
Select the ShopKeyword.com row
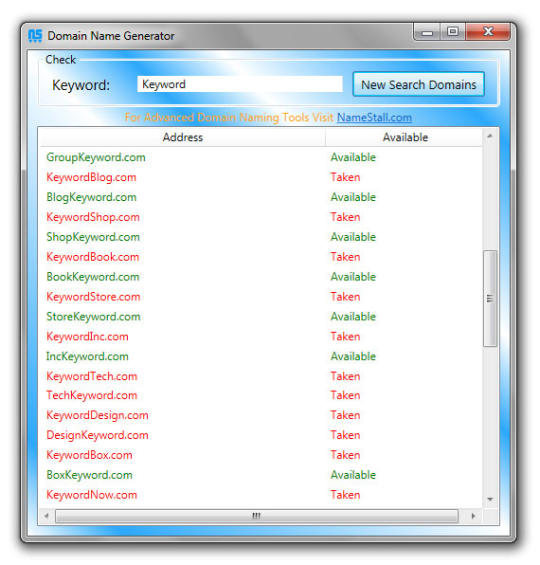[261, 237]
